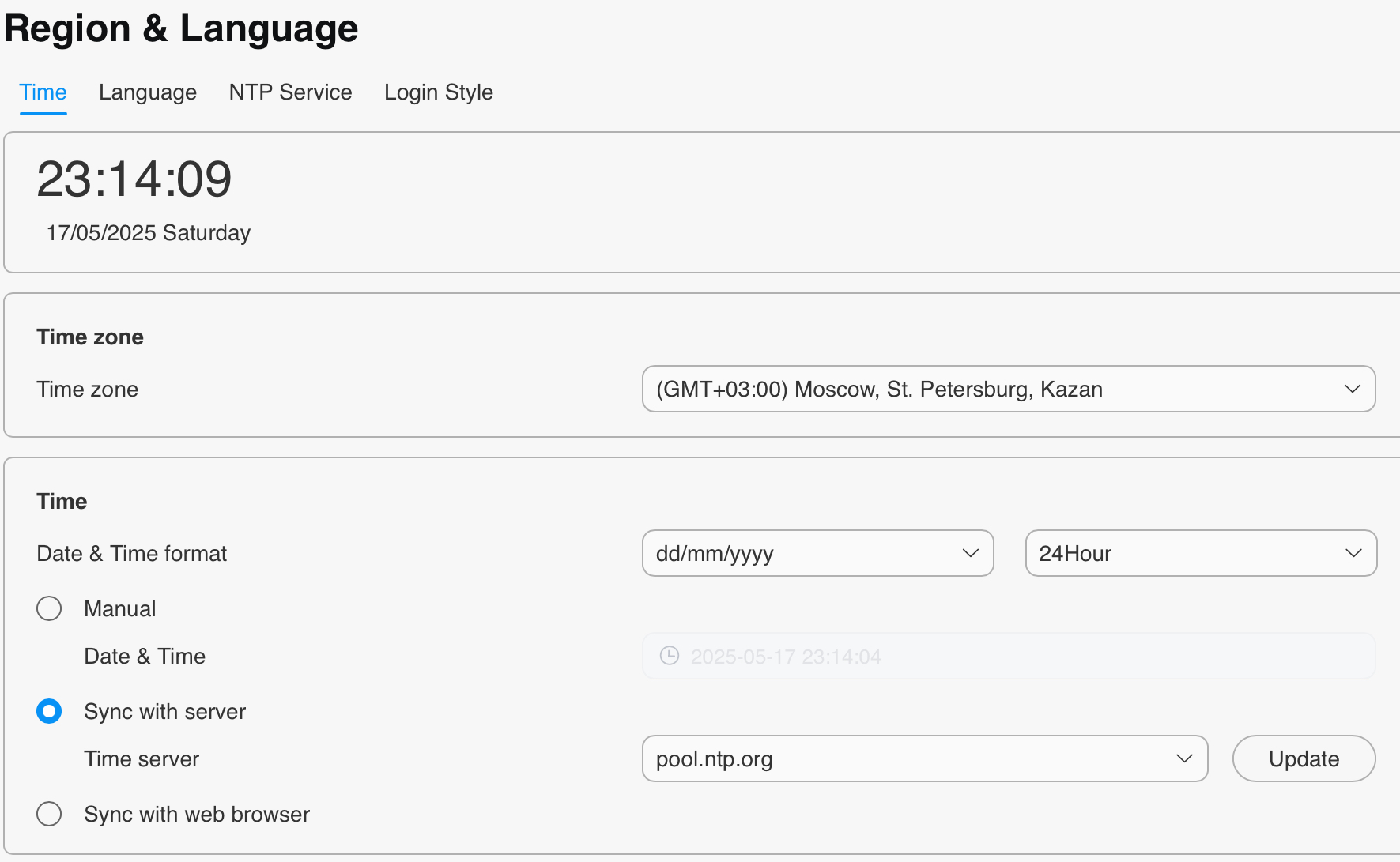This screenshot has height=862, width=1400.
Task: Click the 17/05/2025 Saturday date text
Action: (x=149, y=233)
